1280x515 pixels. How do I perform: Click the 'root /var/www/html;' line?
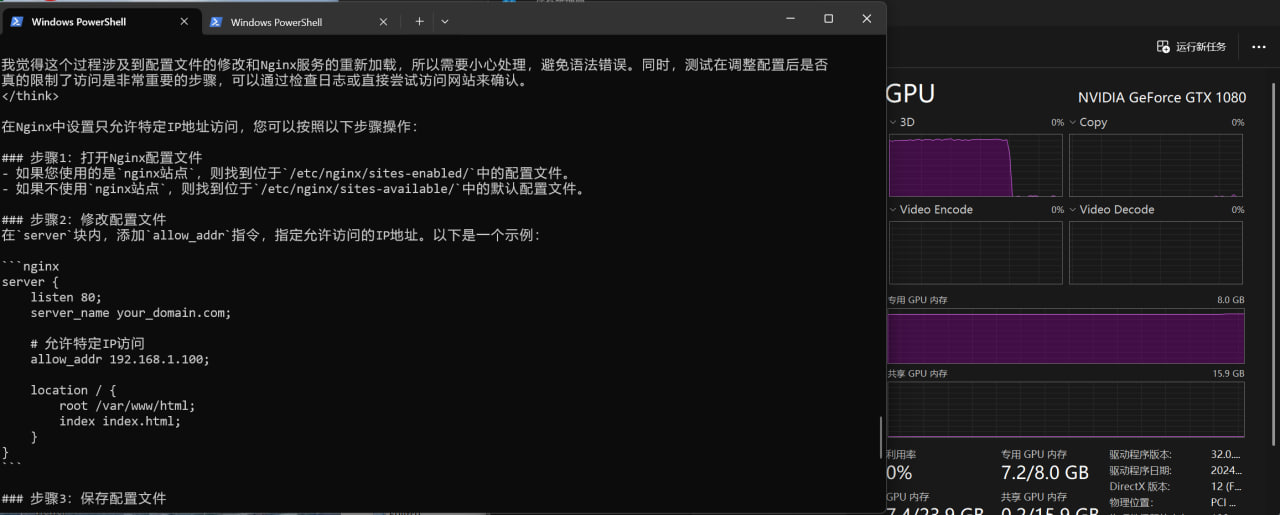(x=127, y=406)
